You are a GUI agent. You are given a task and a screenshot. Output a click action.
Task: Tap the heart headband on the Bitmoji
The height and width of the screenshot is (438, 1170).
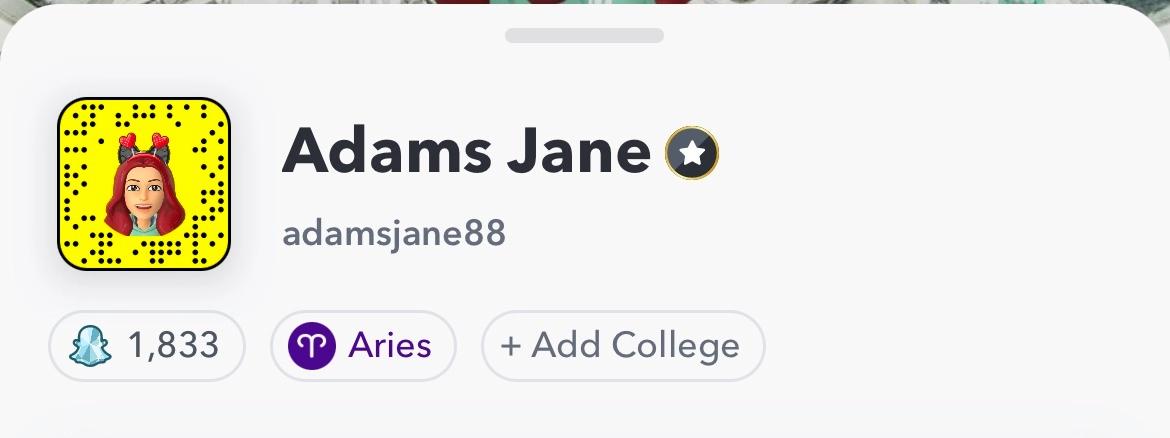(x=144, y=142)
